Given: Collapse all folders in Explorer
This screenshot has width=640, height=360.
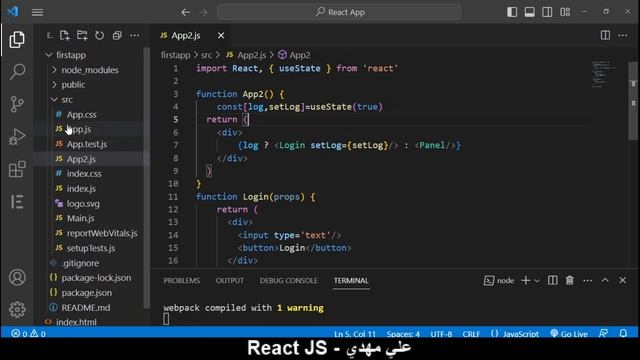Looking at the screenshot, I should tap(117, 36).
